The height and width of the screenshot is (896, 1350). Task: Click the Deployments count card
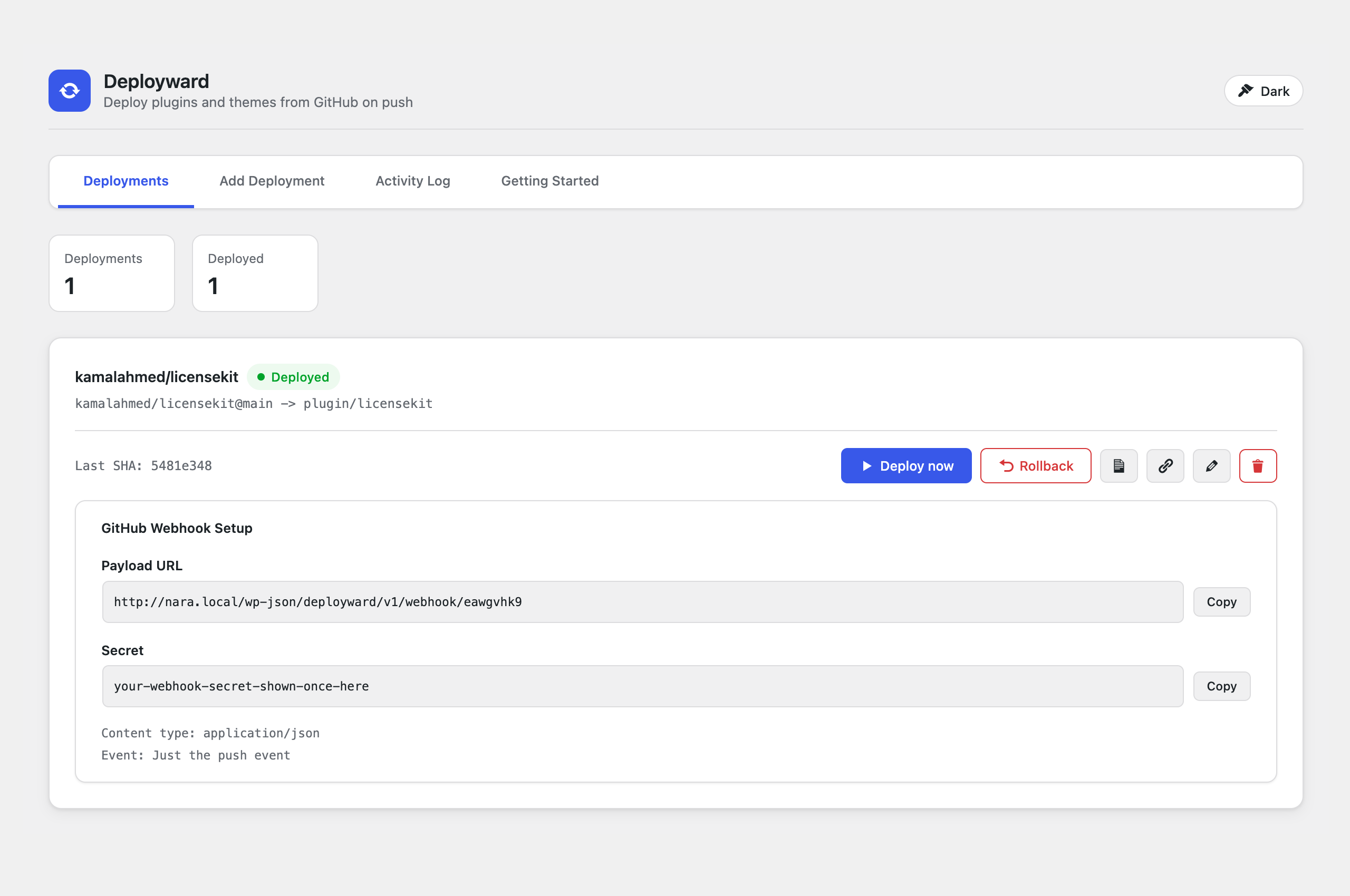pos(111,273)
